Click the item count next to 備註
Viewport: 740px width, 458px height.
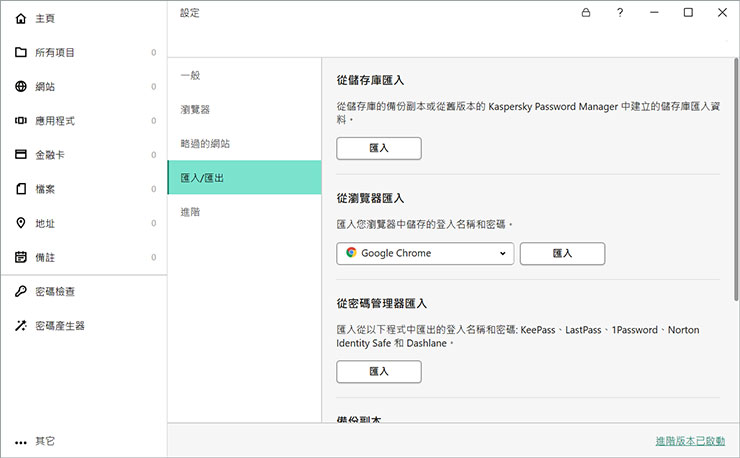tap(153, 257)
